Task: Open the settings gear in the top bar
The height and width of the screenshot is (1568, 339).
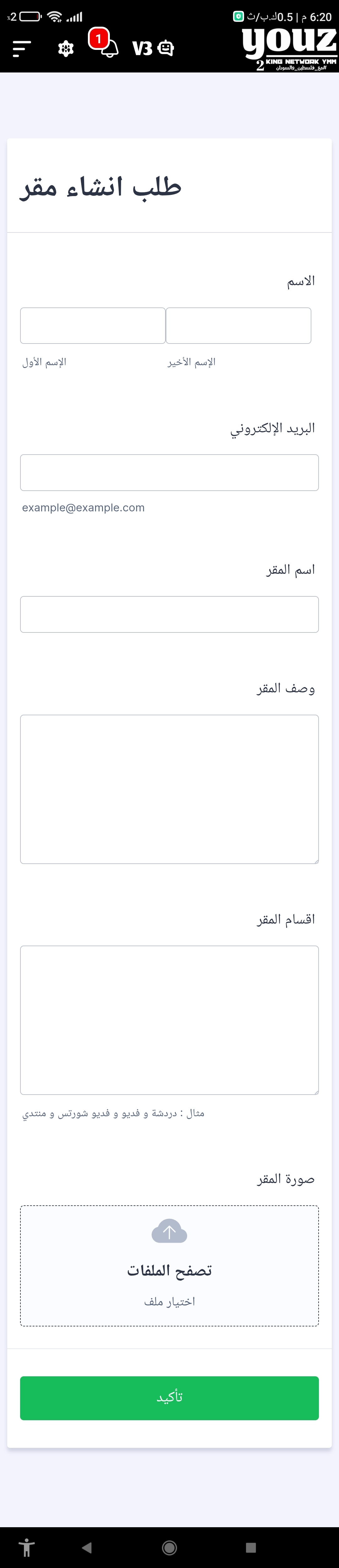Action: tap(66, 48)
